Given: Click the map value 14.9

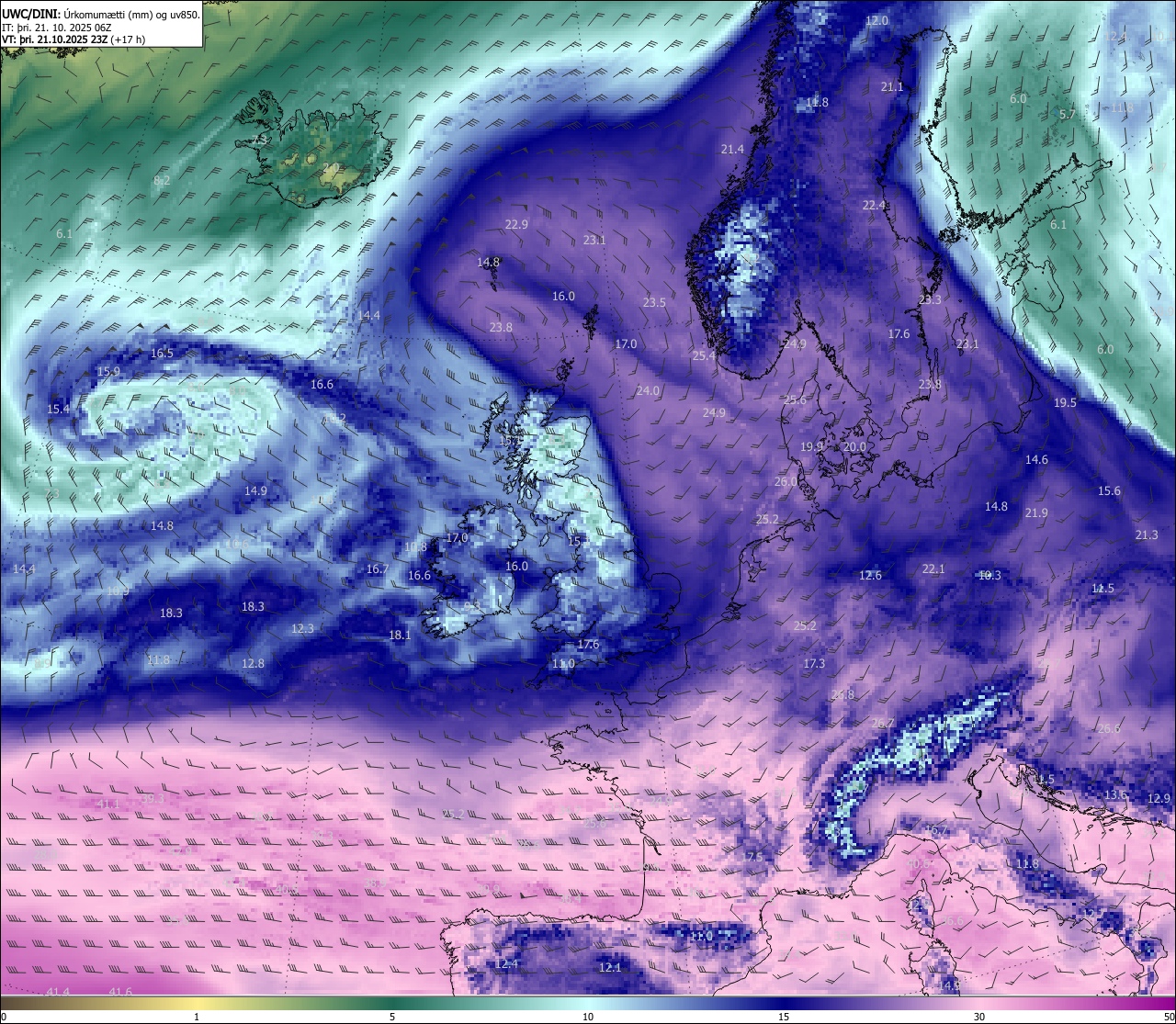Looking at the screenshot, I should (255, 491).
